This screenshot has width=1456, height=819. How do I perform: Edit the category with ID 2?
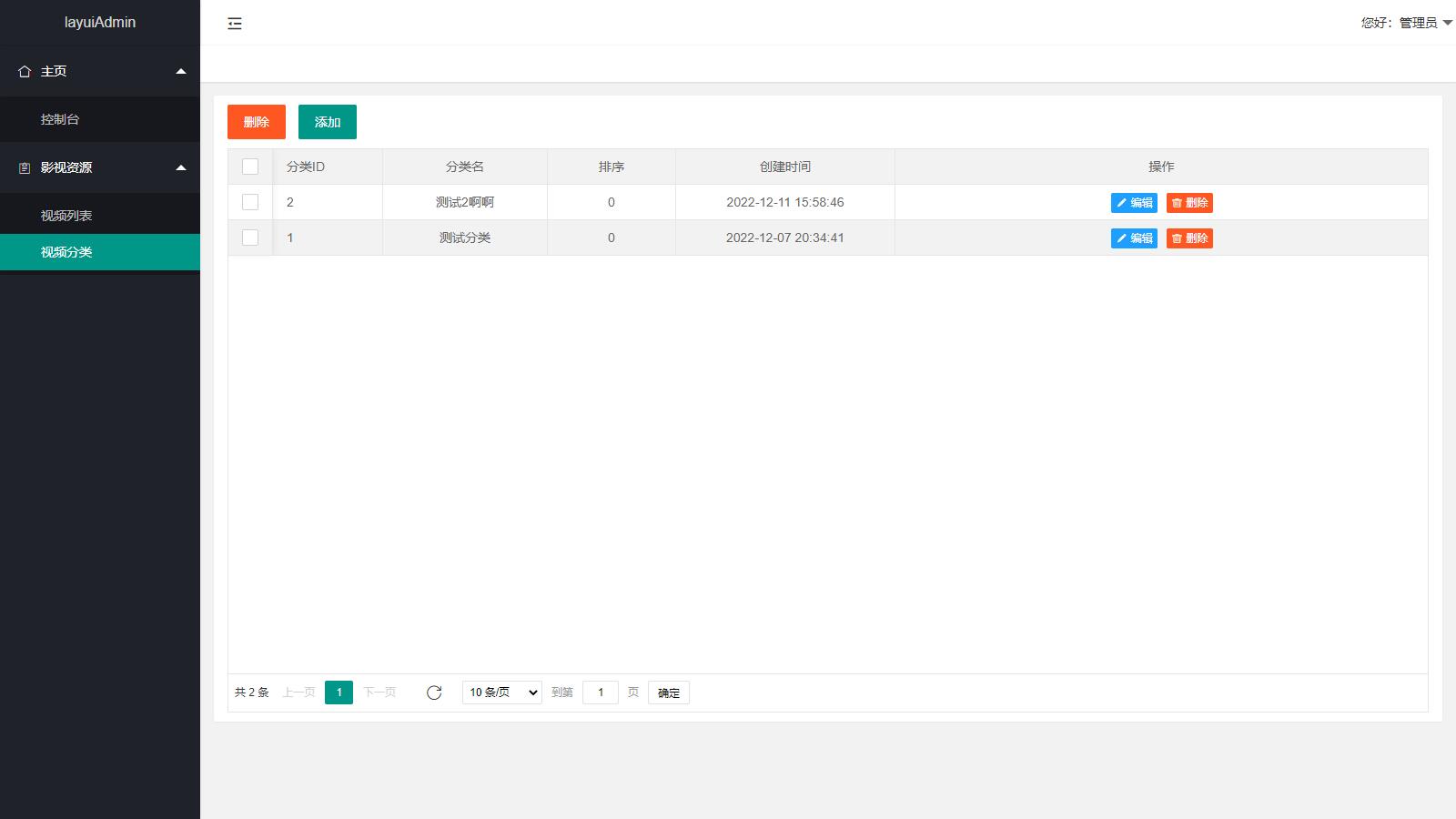(x=1134, y=203)
